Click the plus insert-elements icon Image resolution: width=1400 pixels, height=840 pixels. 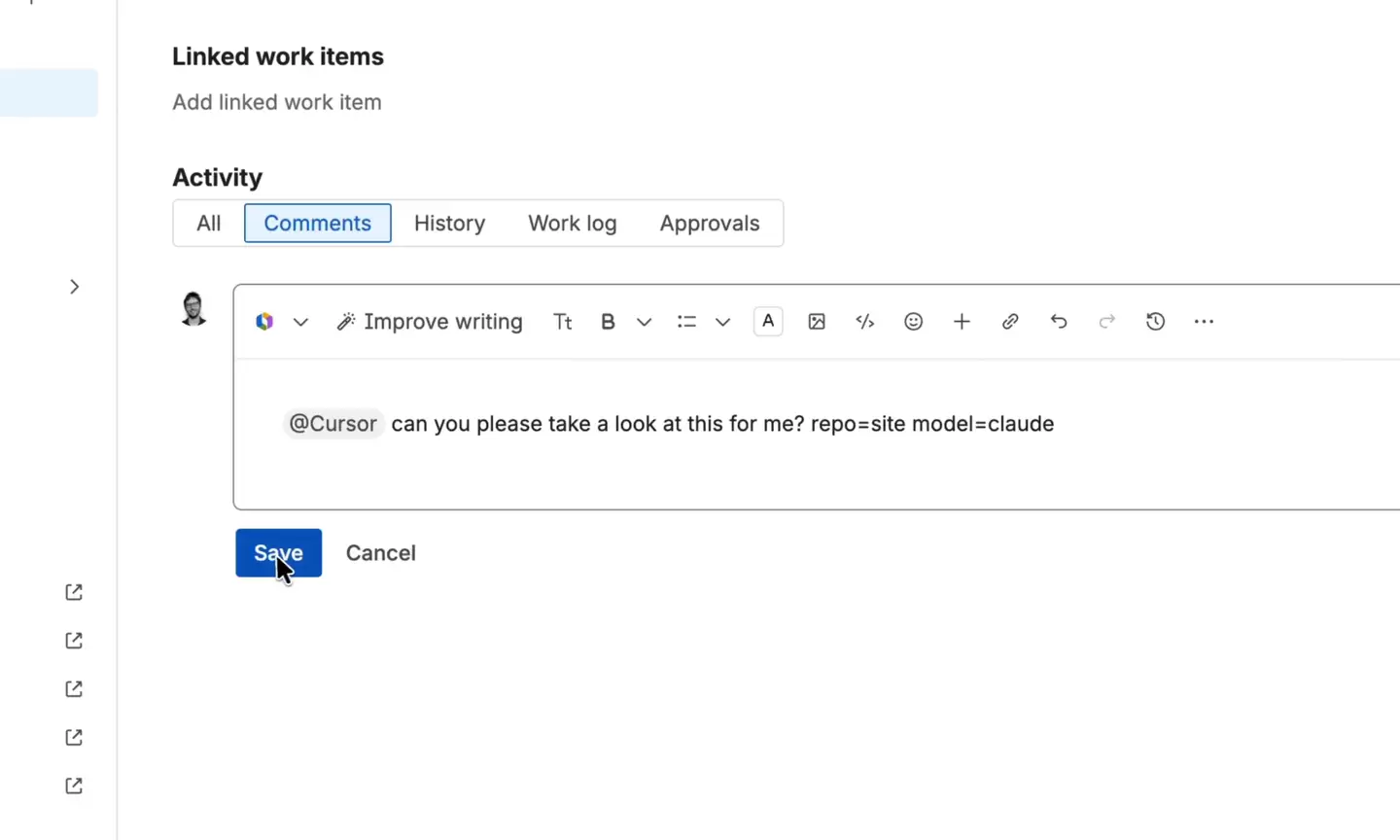pos(962,322)
